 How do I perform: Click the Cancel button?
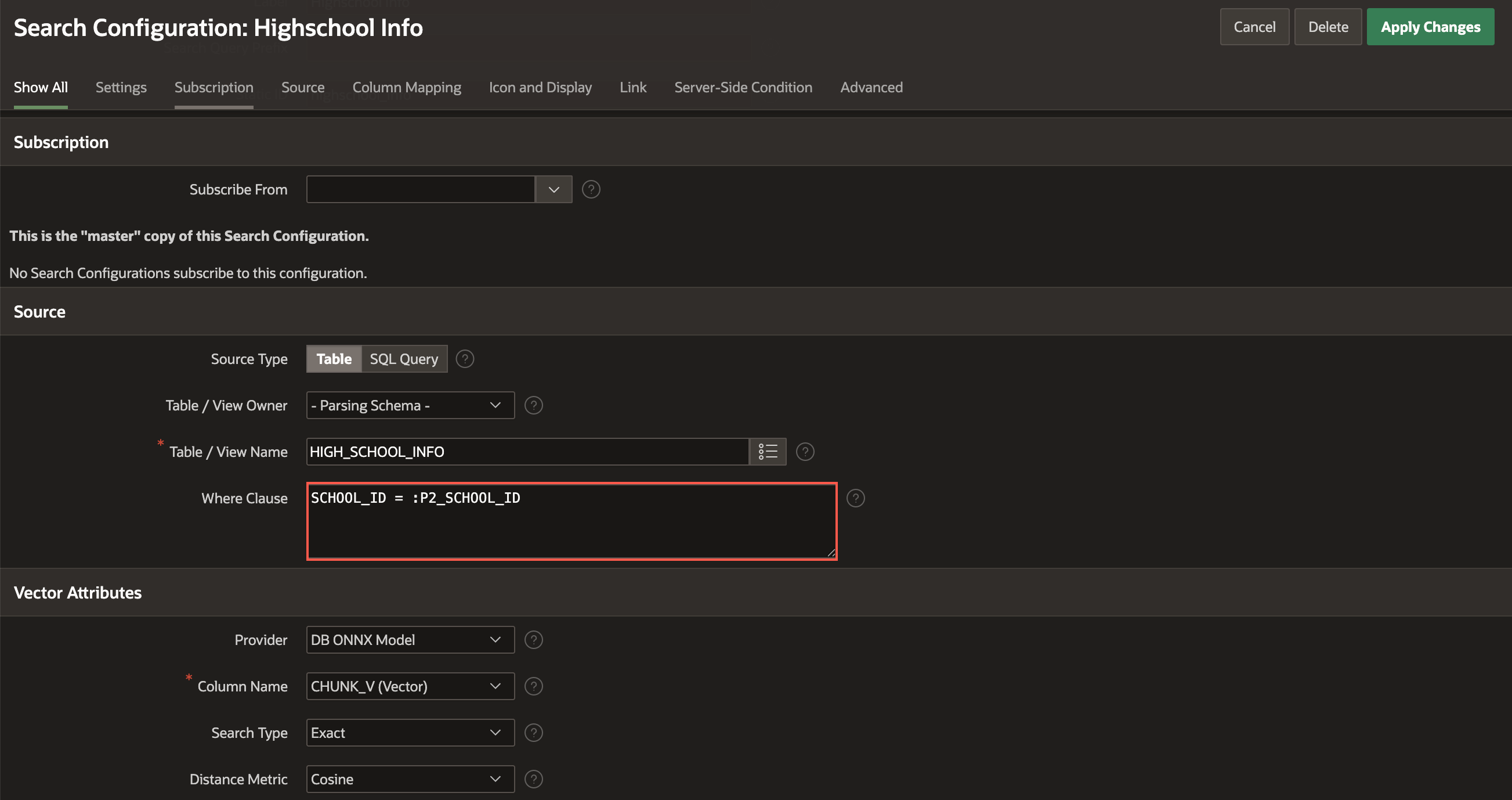(x=1254, y=27)
